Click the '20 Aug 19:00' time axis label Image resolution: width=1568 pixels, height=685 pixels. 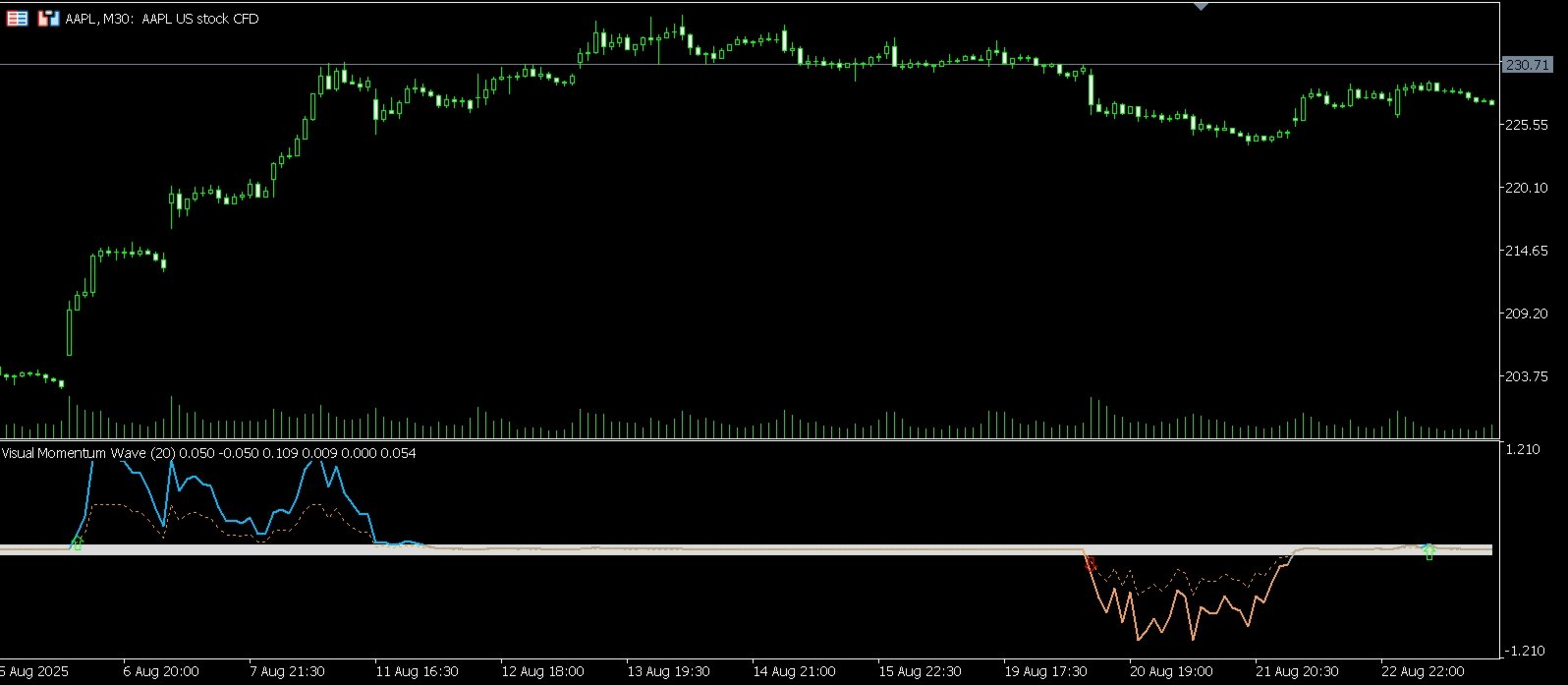pyautogui.click(x=1171, y=672)
